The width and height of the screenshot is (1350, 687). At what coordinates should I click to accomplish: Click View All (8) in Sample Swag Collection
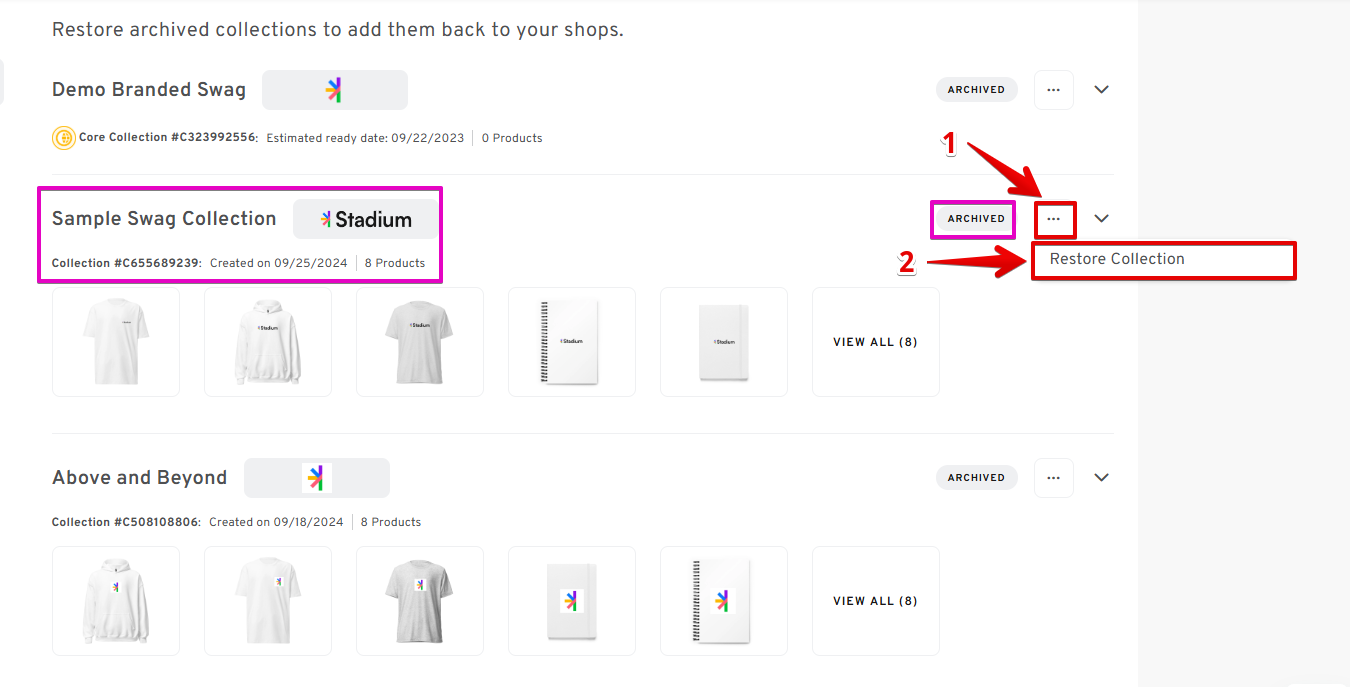[875, 342]
